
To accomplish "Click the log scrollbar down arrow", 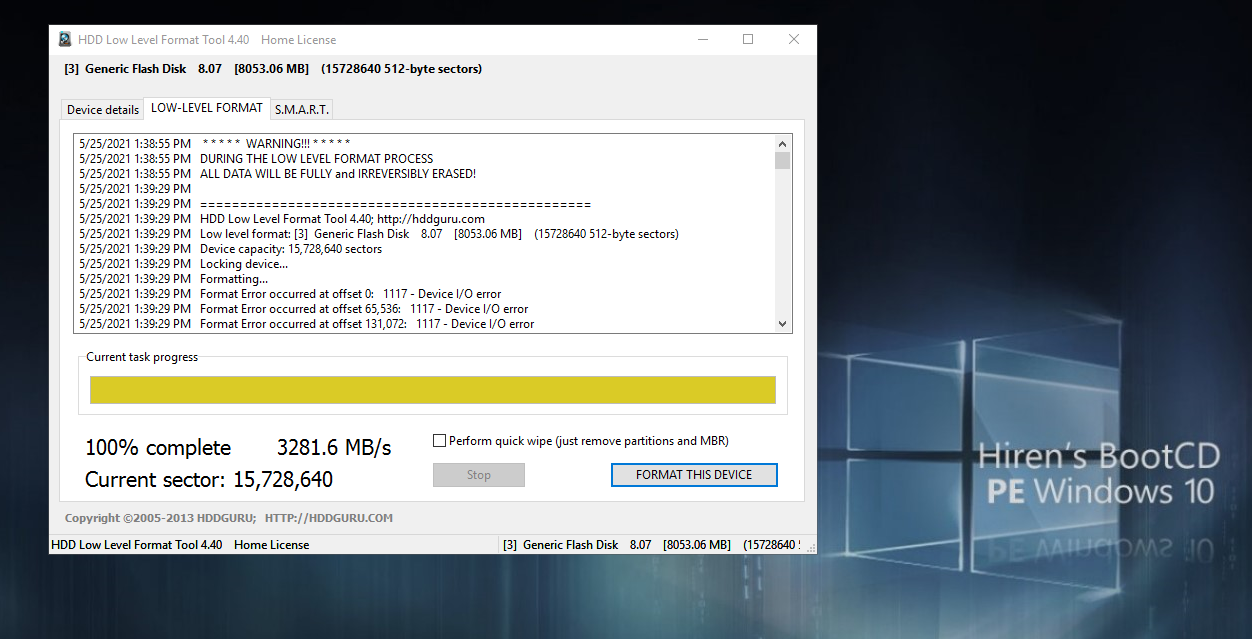I will [782, 324].
